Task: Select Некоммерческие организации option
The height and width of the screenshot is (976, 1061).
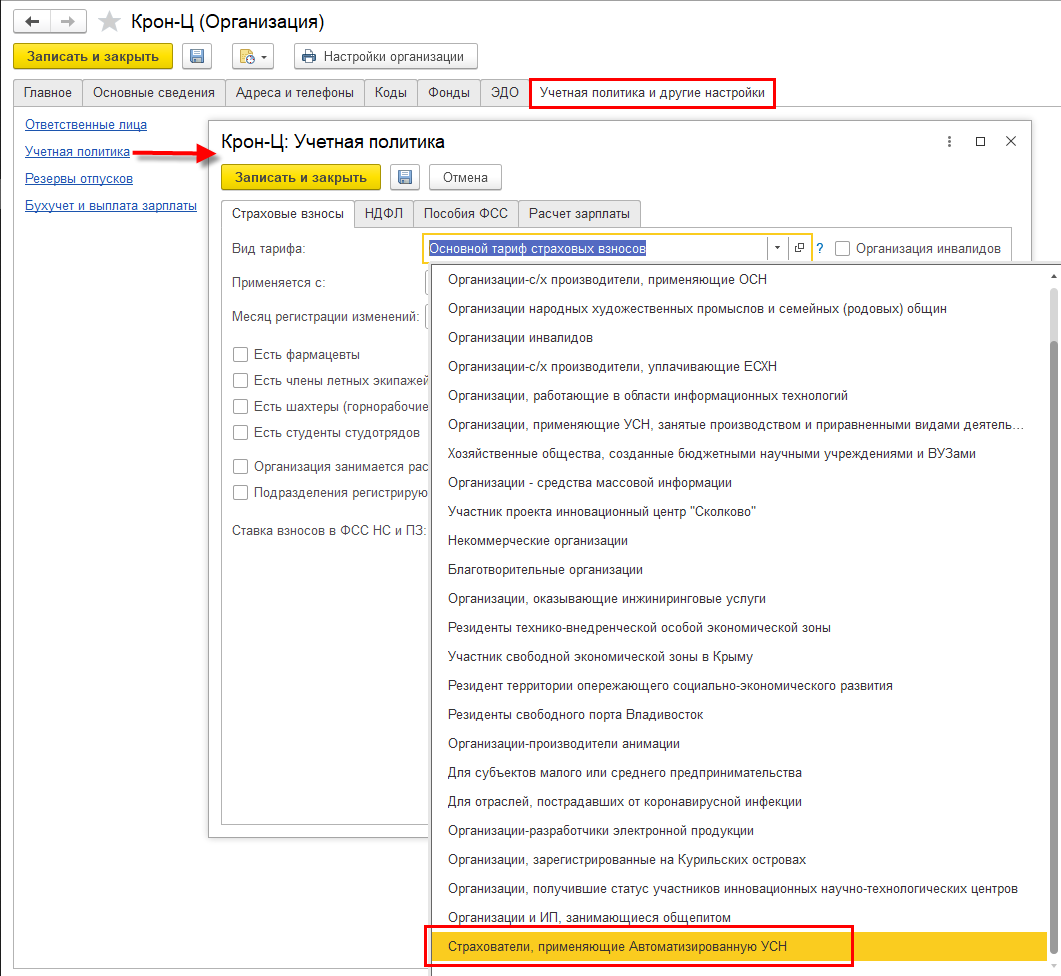Action: coord(740,541)
